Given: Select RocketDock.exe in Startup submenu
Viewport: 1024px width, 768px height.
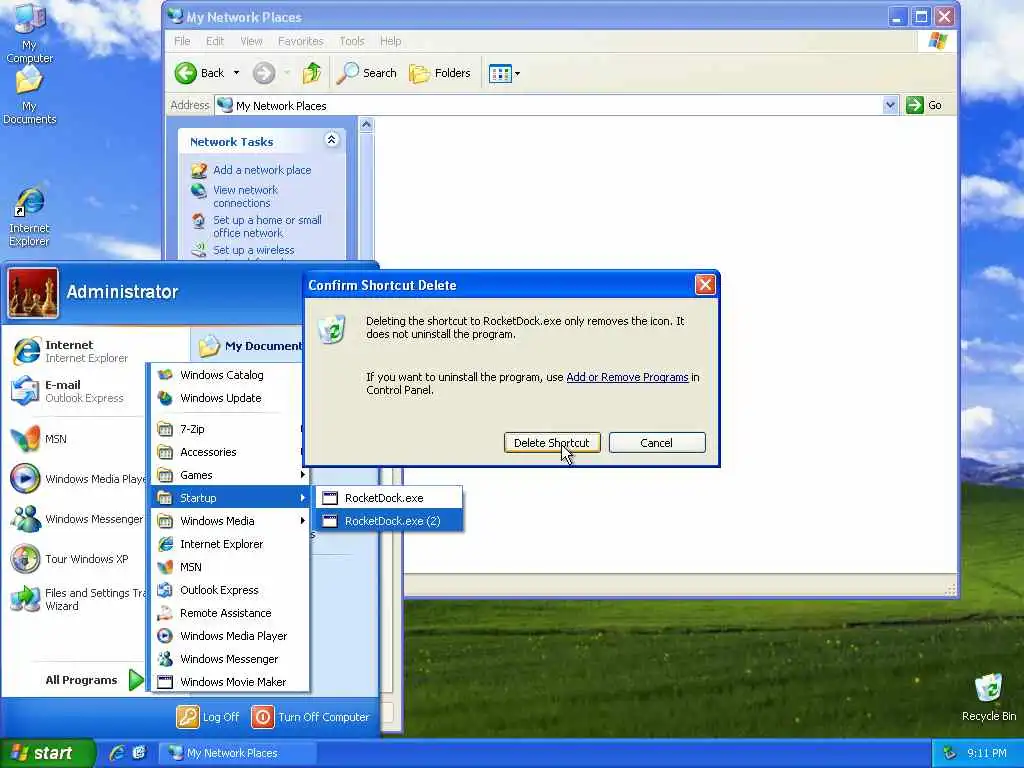Looking at the screenshot, I should point(389,498).
